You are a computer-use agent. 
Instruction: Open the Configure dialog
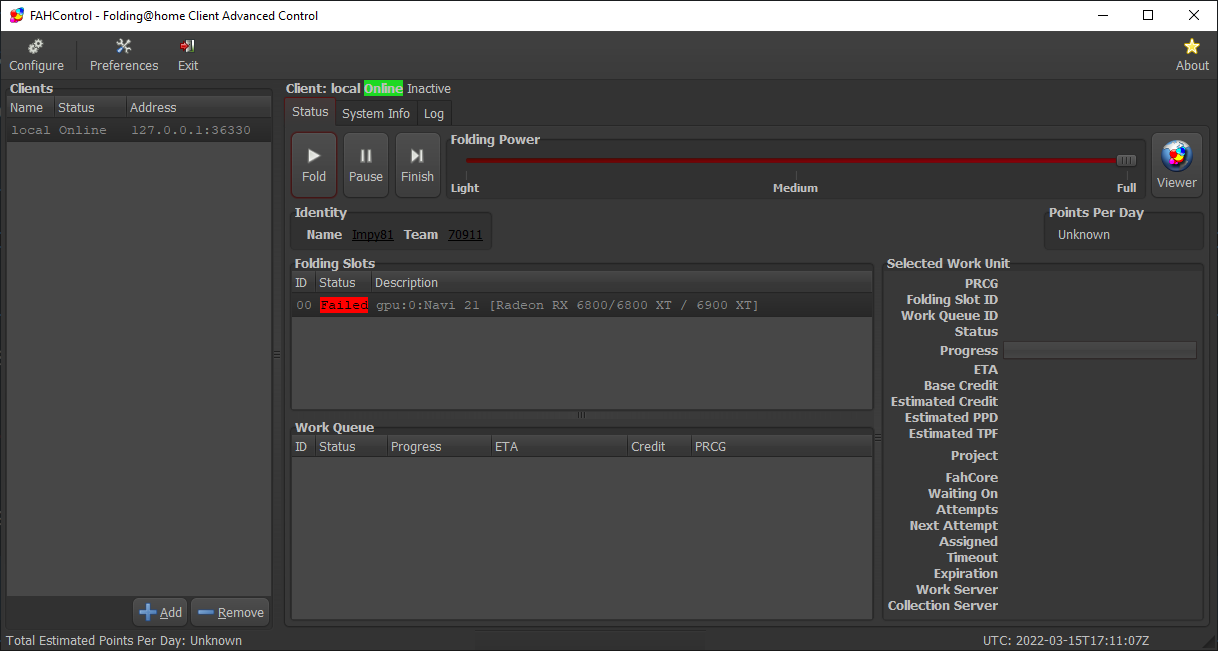37,55
